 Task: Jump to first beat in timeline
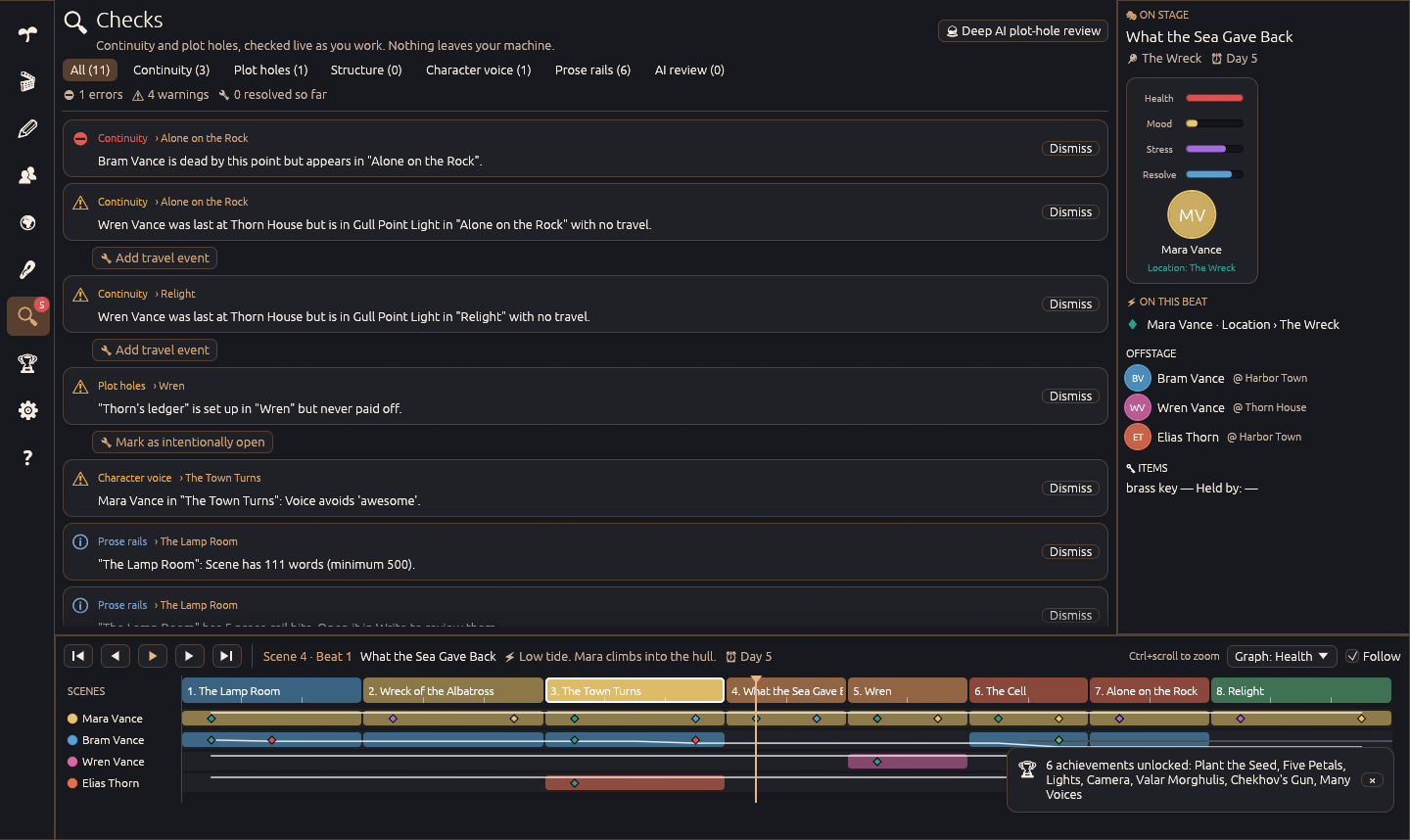click(78, 656)
